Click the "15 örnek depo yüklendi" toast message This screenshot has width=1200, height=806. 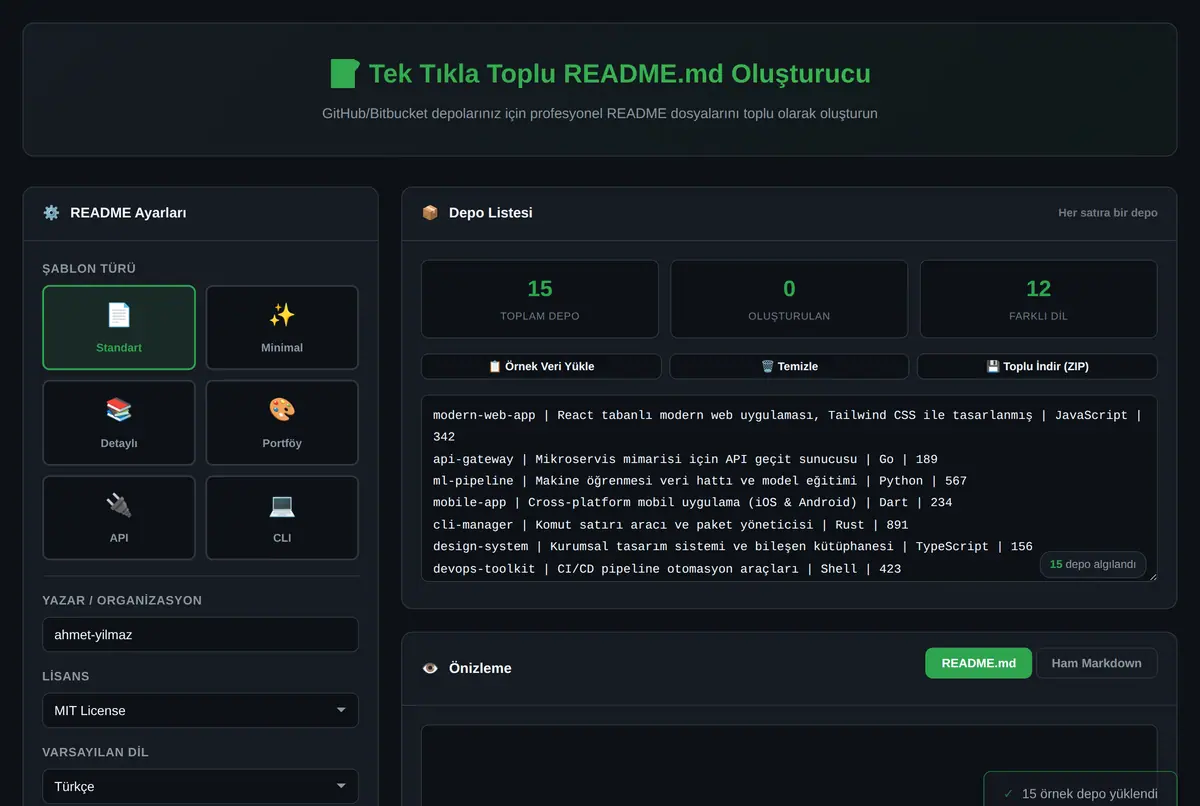click(1090, 794)
